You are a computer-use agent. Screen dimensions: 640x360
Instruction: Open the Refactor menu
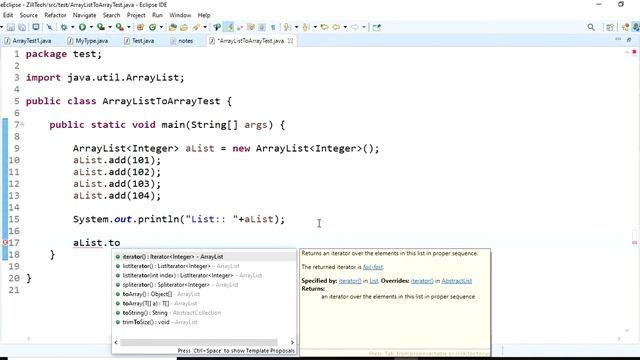coord(55,15)
